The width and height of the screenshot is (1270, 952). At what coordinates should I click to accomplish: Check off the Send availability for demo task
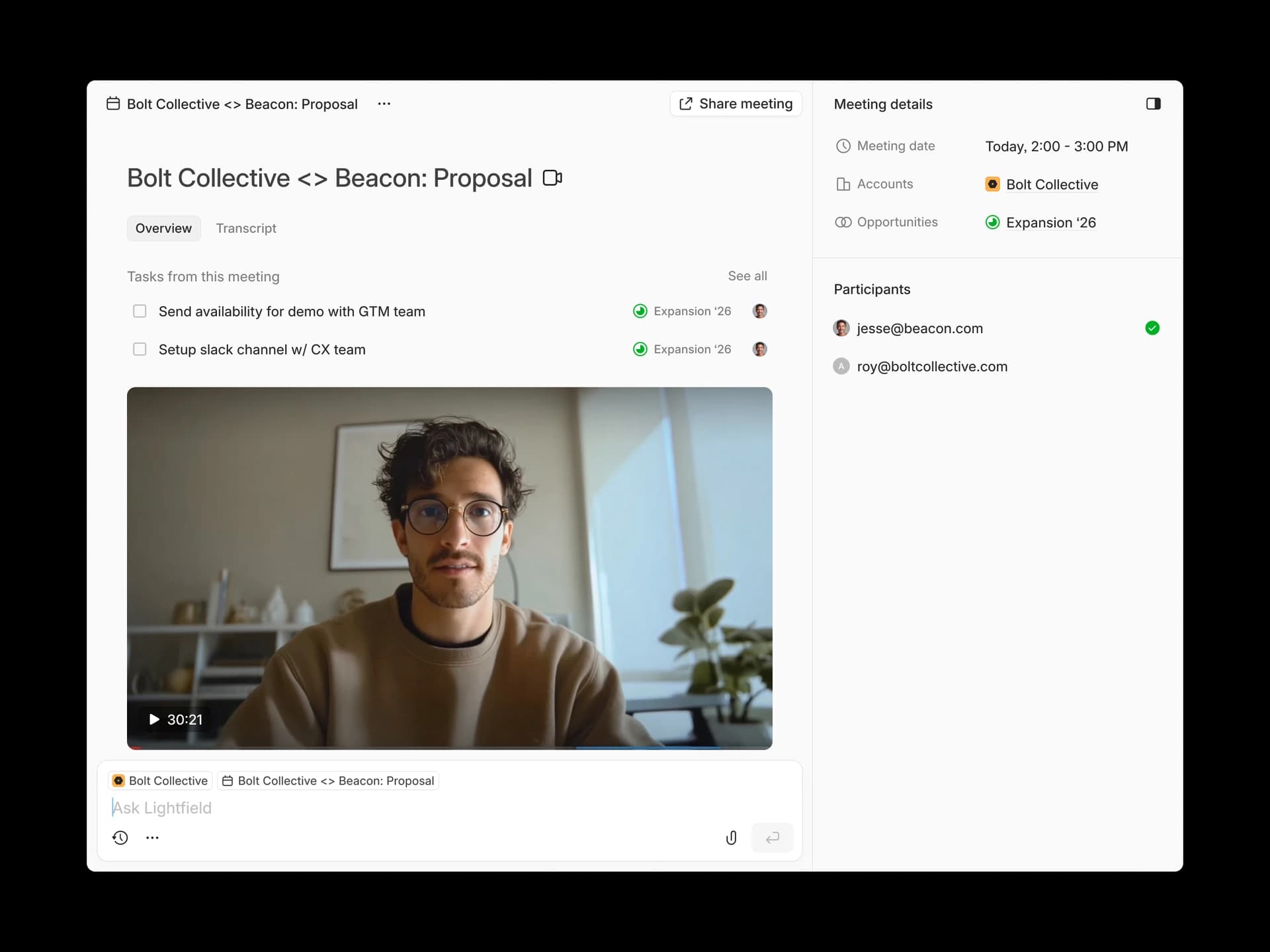coord(140,311)
